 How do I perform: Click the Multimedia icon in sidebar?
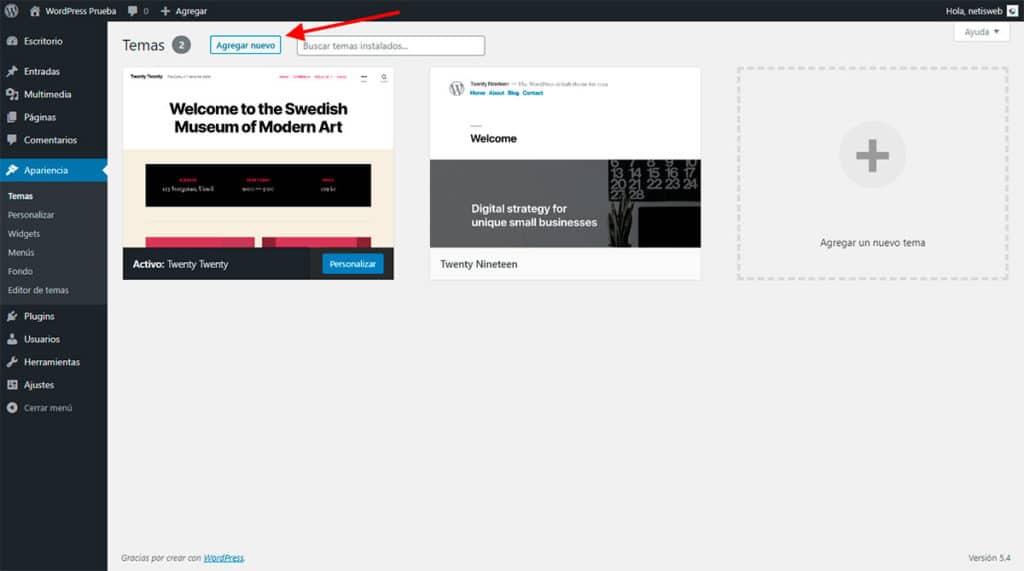pos(12,94)
